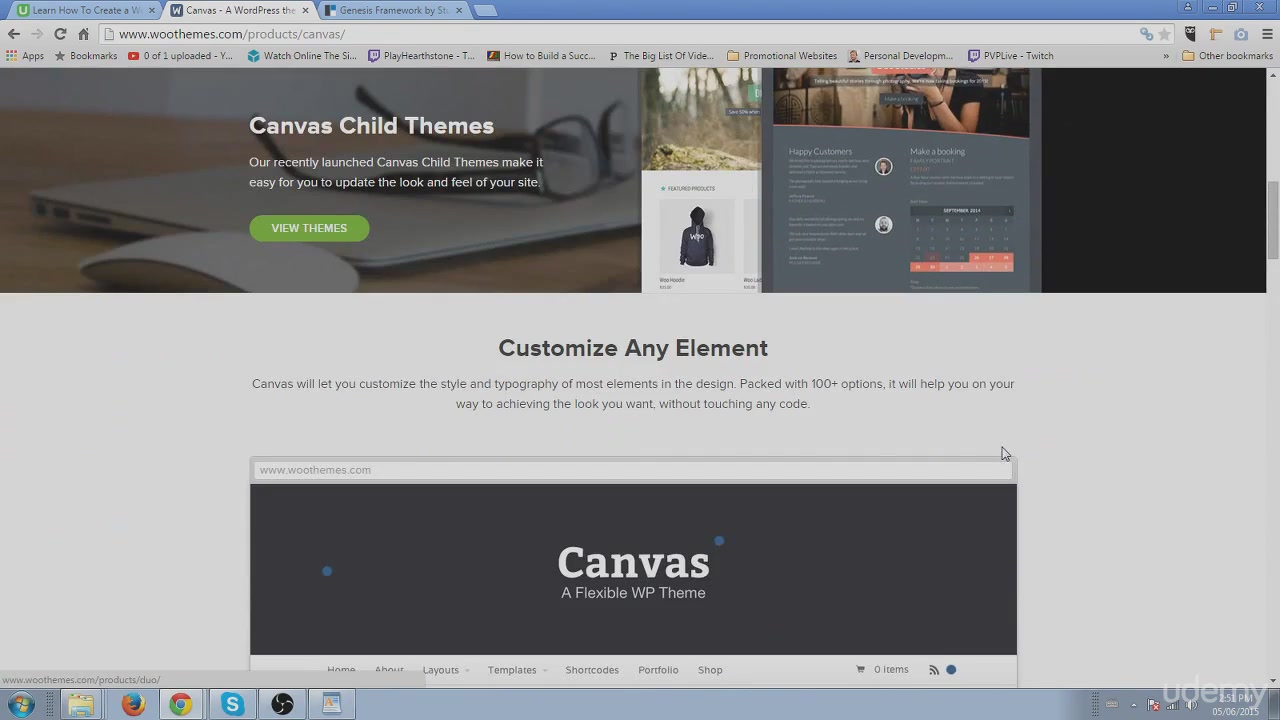Click the camera screenshot extension icon
Screen dimensions: 1280x720
(x=1241, y=34)
